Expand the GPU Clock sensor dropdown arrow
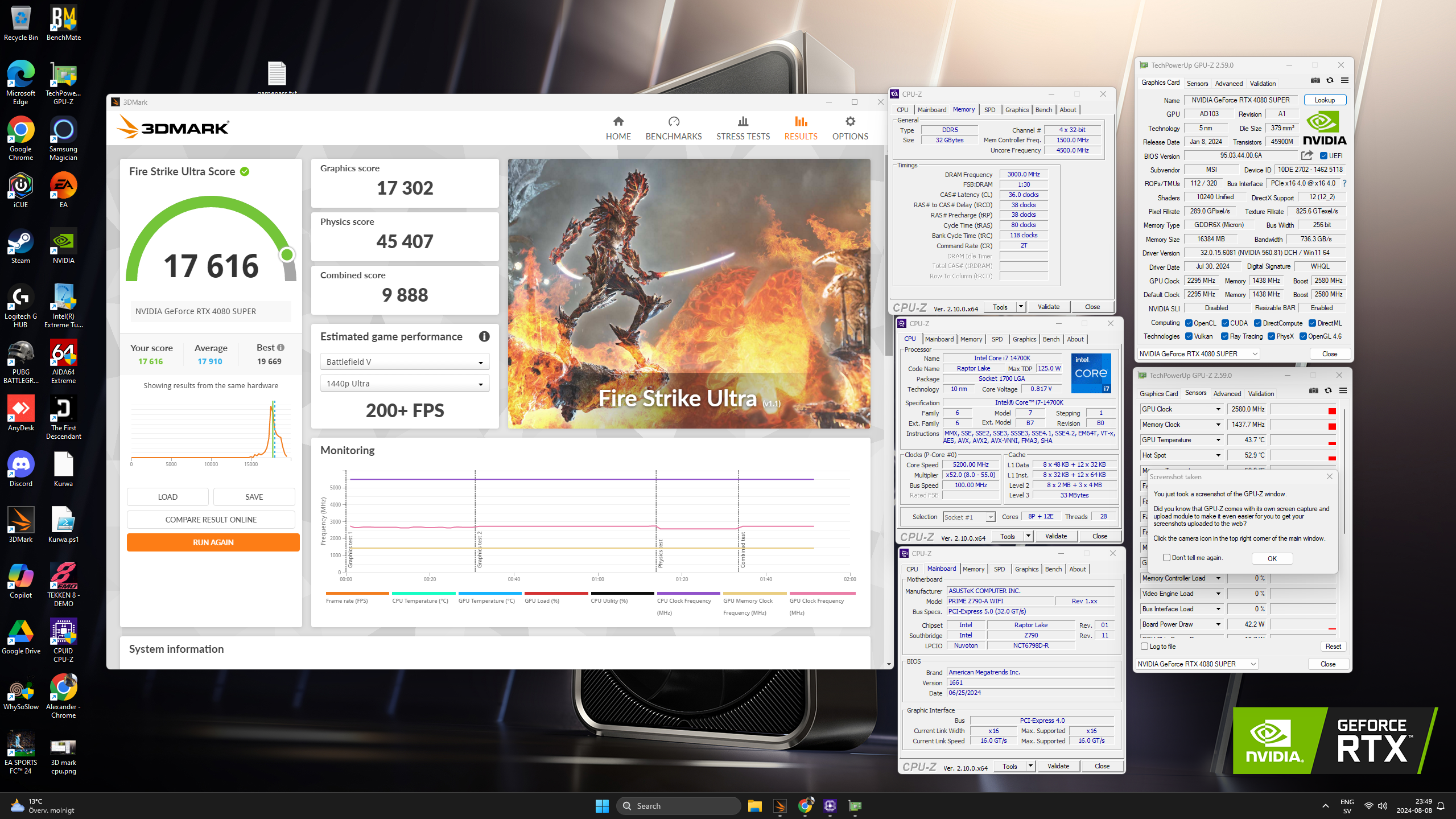1456x819 pixels. coord(1218,409)
